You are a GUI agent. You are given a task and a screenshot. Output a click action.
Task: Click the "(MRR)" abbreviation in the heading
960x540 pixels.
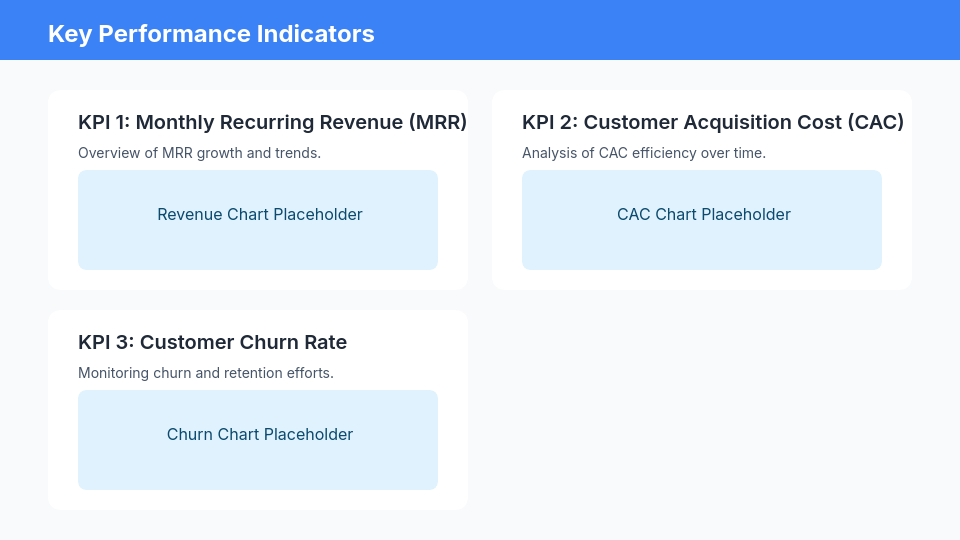(438, 123)
